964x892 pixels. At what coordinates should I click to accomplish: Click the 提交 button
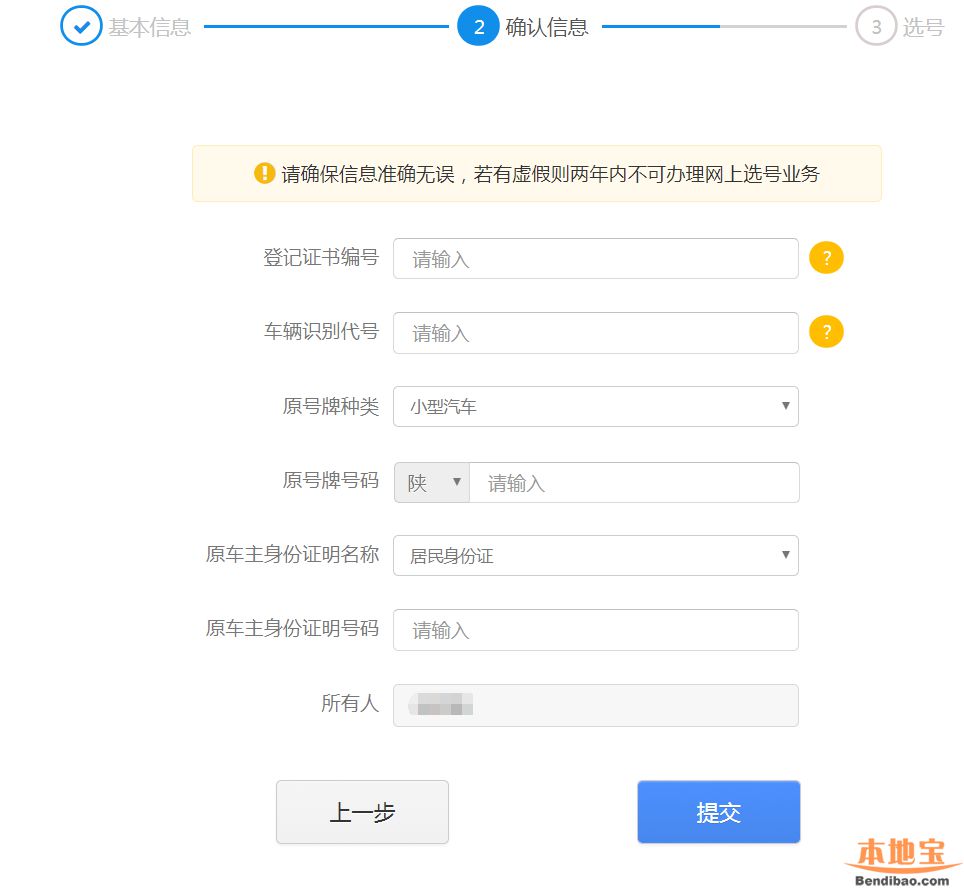(719, 812)
